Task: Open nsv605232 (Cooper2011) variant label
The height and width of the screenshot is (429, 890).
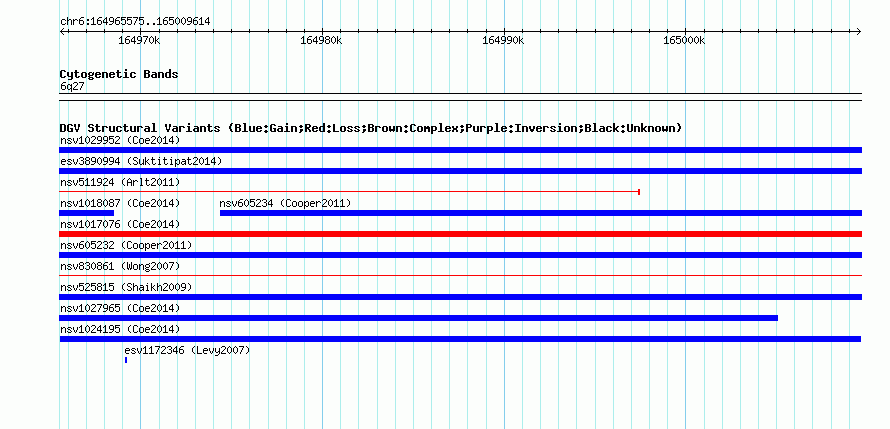Action: tap(126, 245)
